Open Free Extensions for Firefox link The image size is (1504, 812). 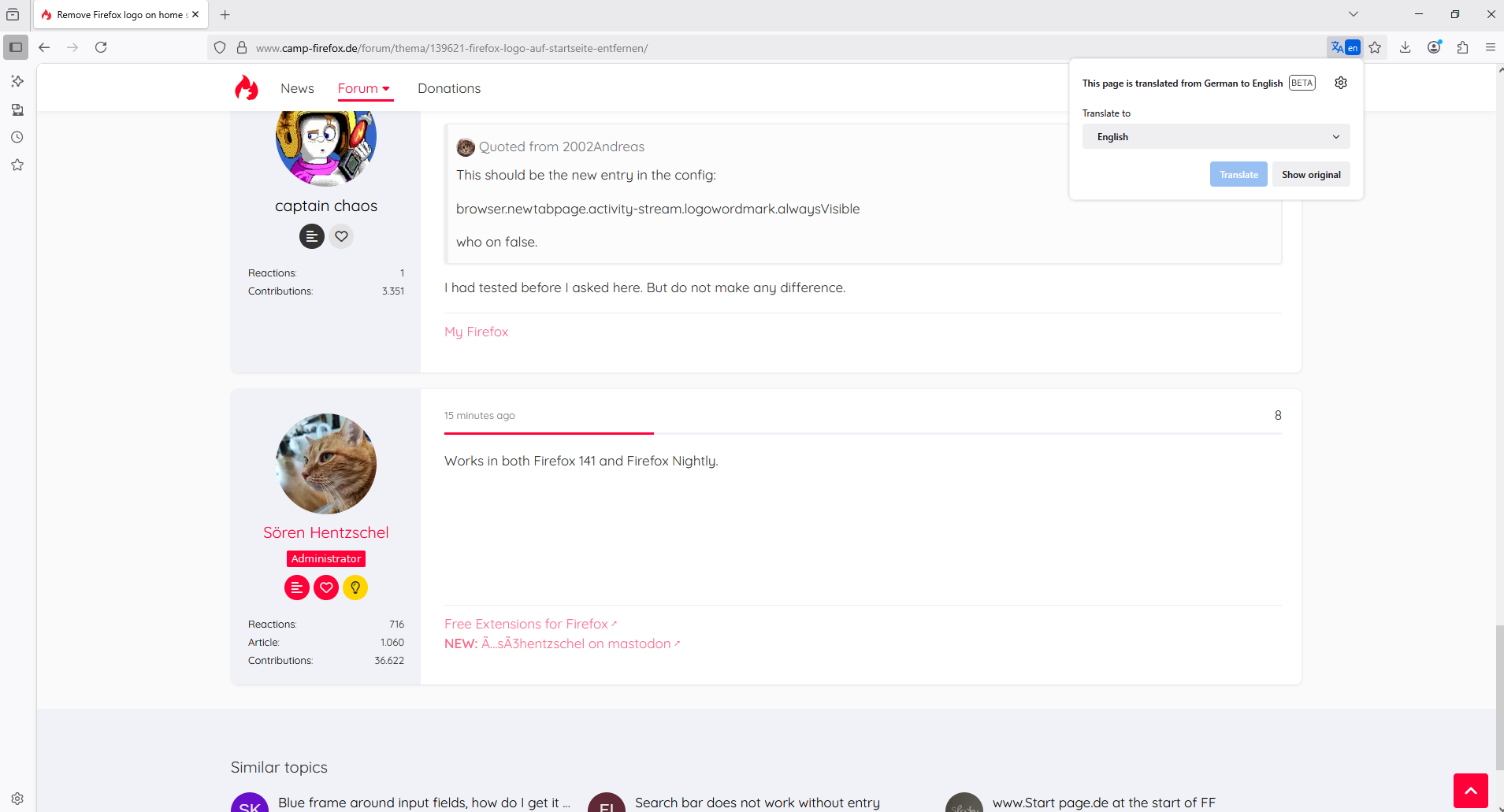530,624
